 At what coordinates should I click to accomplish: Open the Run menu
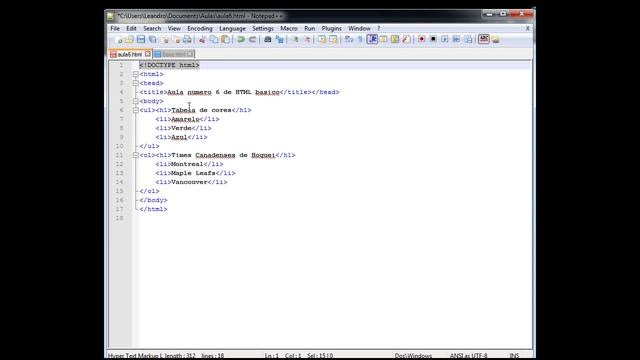coord(310,29)
